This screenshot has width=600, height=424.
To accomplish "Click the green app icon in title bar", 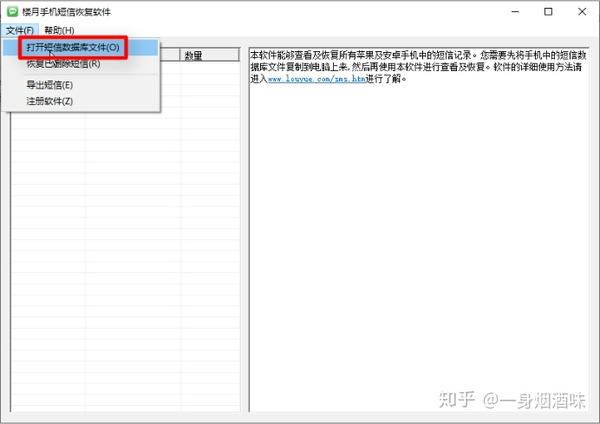I will (x=12, y=11).
